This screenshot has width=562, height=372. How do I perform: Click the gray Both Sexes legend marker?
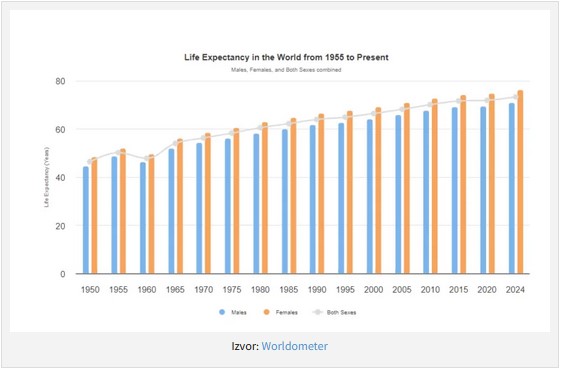(x=318, y=312)
